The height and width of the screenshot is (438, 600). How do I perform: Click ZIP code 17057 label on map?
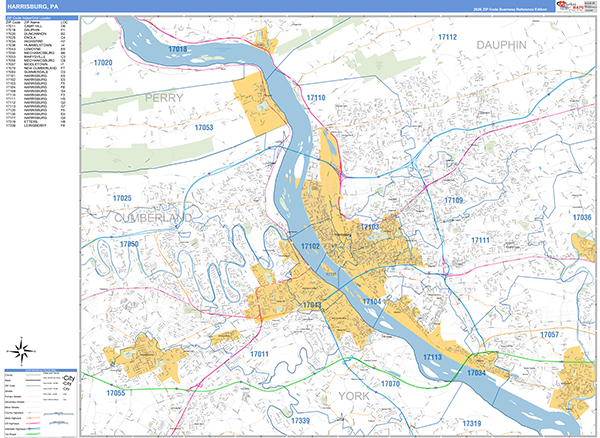549,334
